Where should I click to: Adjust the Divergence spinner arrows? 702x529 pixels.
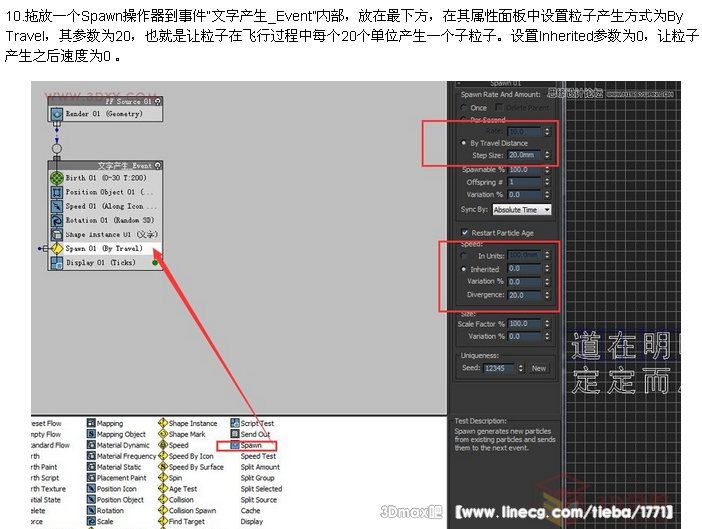547,295
